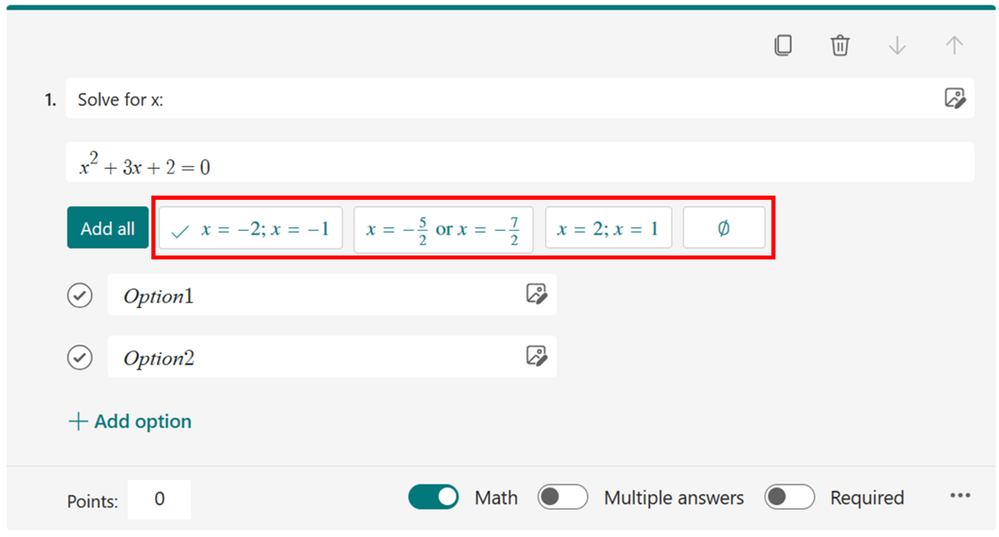999x537 pixels.
Task: Toggle the Required switch on
Action: tap(789, 497)
